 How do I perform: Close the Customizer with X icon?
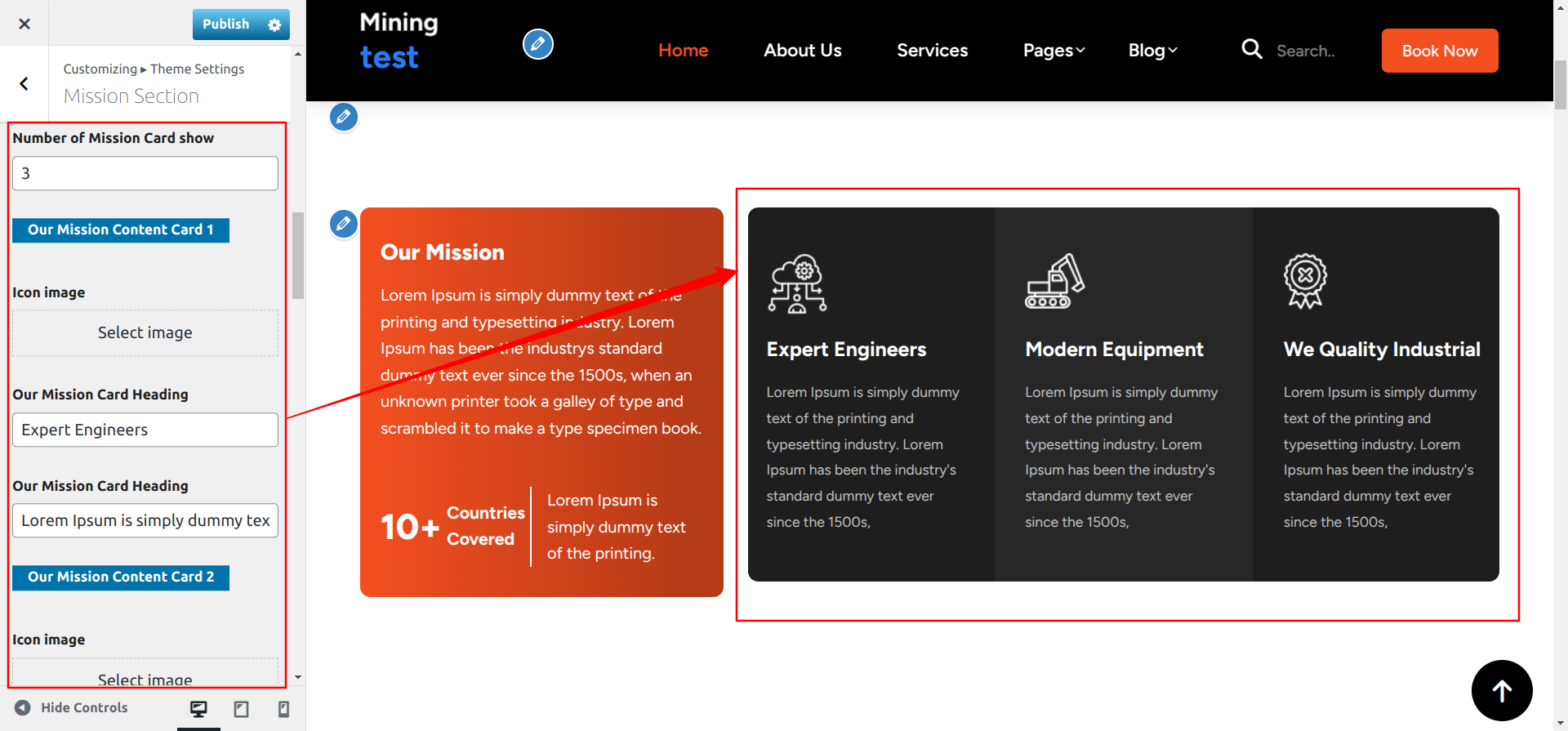tap(24, 24)
